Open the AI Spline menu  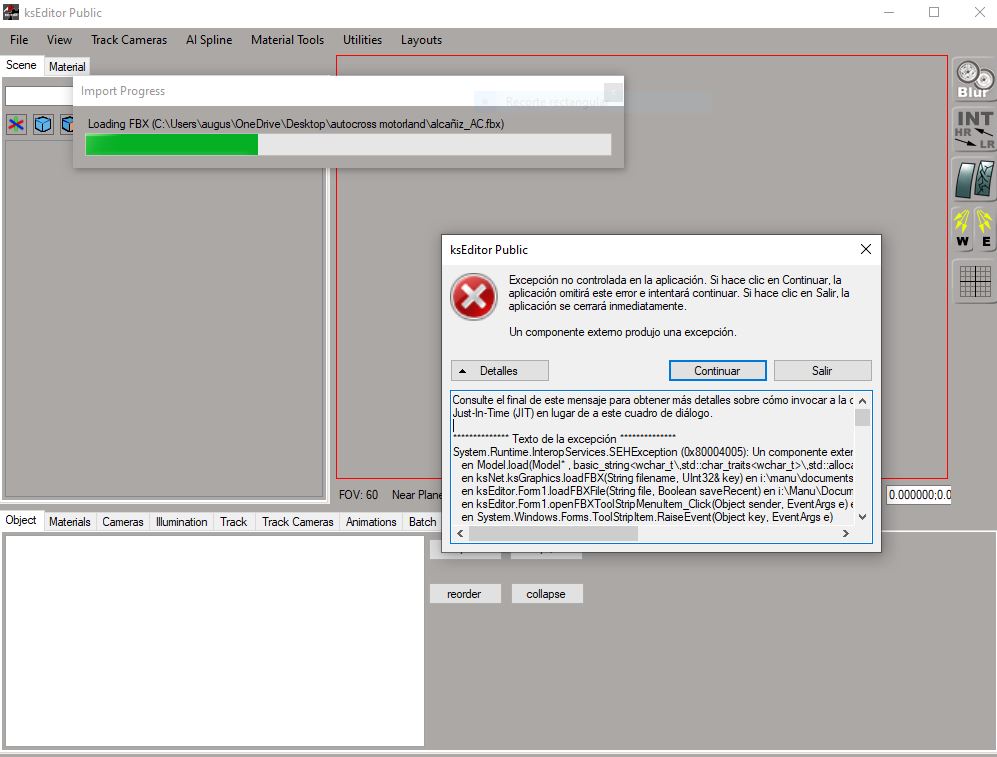click(209, 39)
